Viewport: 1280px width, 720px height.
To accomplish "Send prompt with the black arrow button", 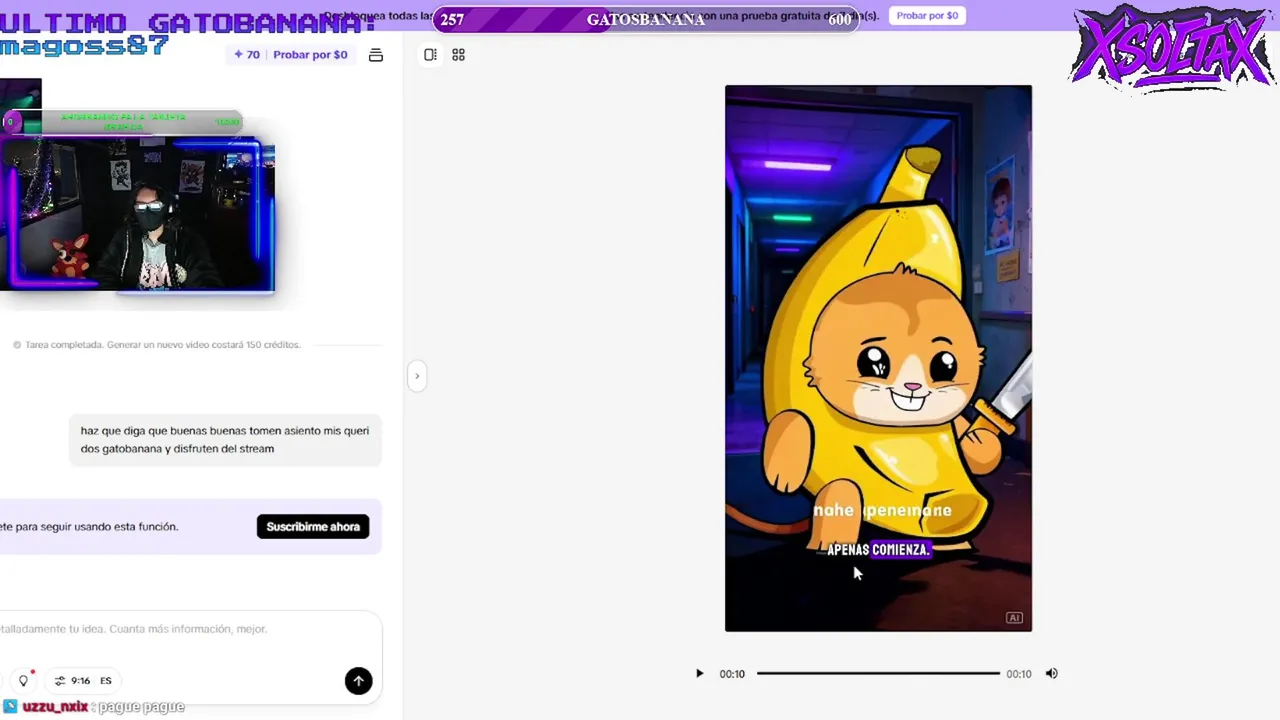I will coord(358,681).
